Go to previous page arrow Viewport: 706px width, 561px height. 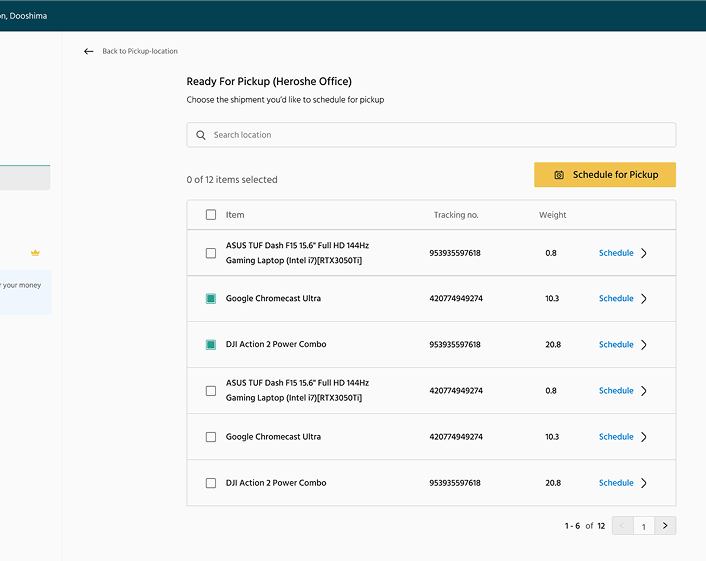[623, 525]
